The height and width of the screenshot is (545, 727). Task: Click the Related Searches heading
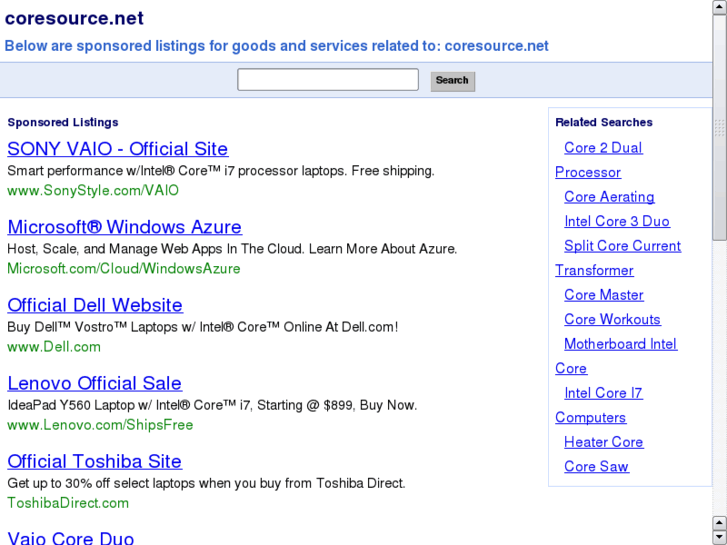pyautogui.click(x=604, y=122)
